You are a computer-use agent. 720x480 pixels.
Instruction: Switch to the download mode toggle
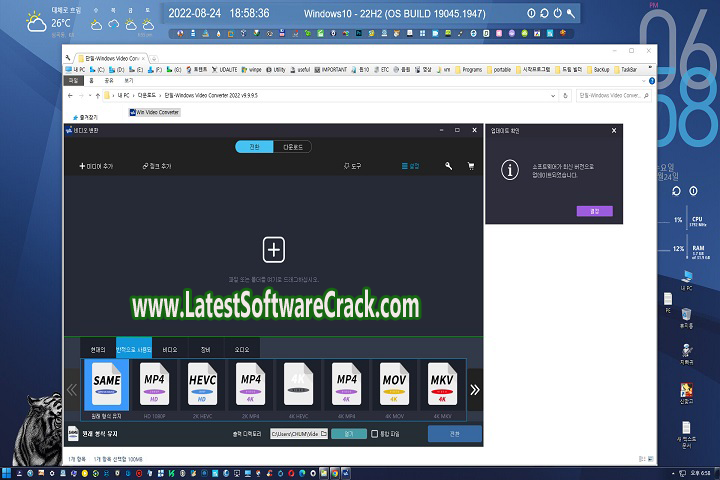(292, 147)
